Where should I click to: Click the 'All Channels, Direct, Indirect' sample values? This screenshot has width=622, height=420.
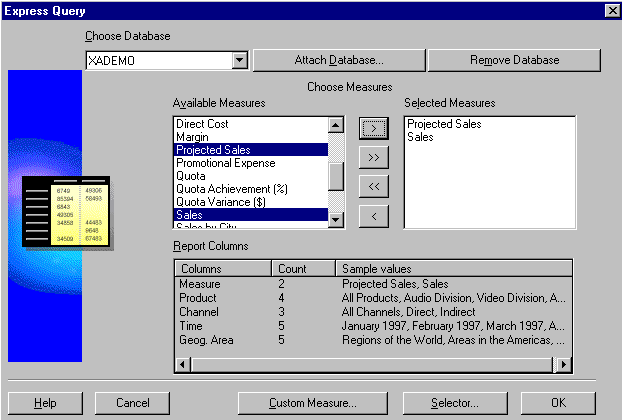tap(408, 312)
